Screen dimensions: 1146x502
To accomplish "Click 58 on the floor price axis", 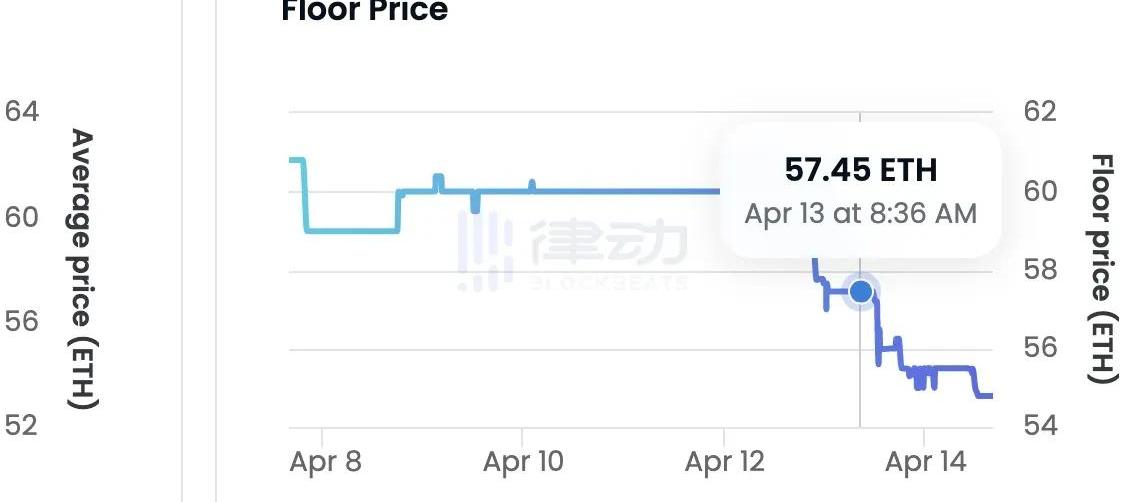I will click(x=1040, y=269).
